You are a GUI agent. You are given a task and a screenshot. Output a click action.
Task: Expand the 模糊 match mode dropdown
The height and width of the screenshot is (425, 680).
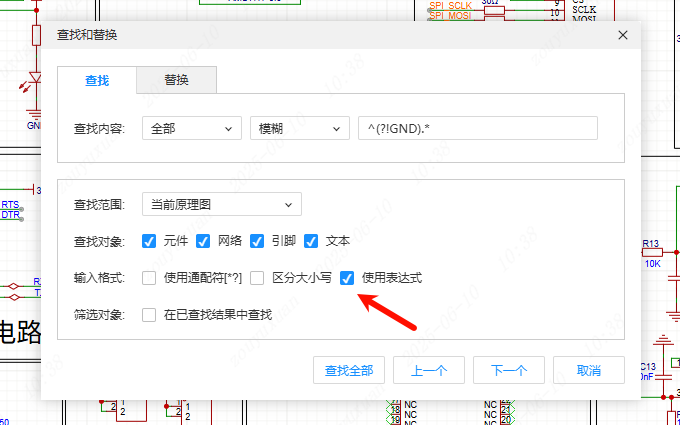299,128
